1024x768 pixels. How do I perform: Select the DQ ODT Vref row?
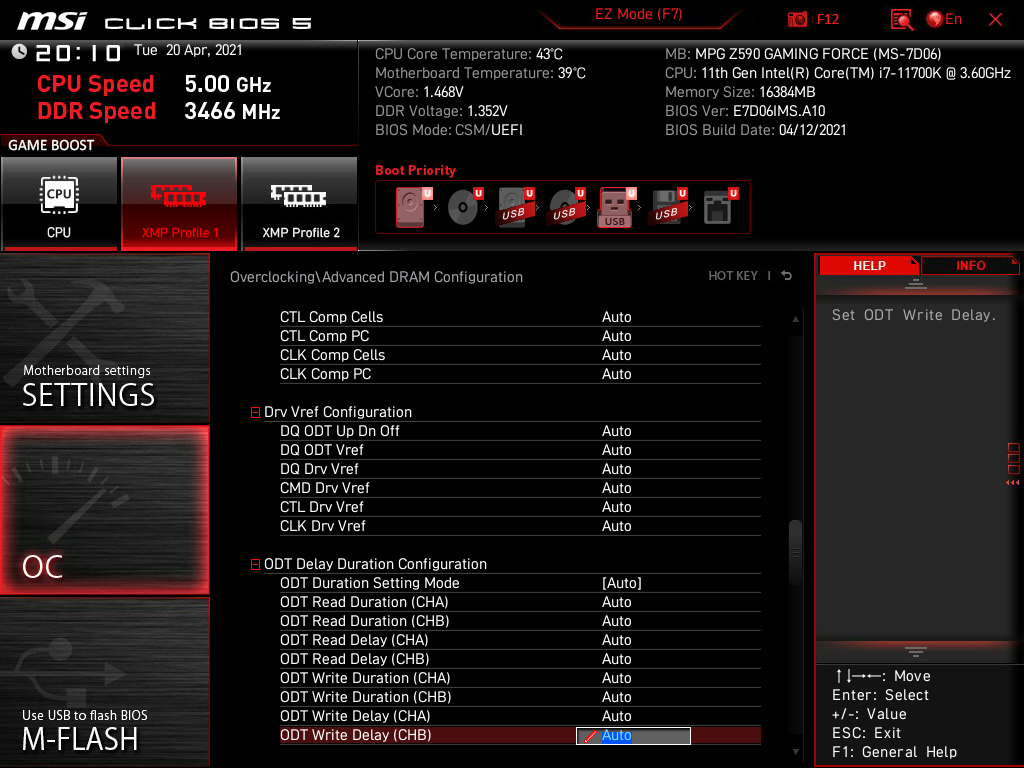pyautogui.click(x=520, y=450)
